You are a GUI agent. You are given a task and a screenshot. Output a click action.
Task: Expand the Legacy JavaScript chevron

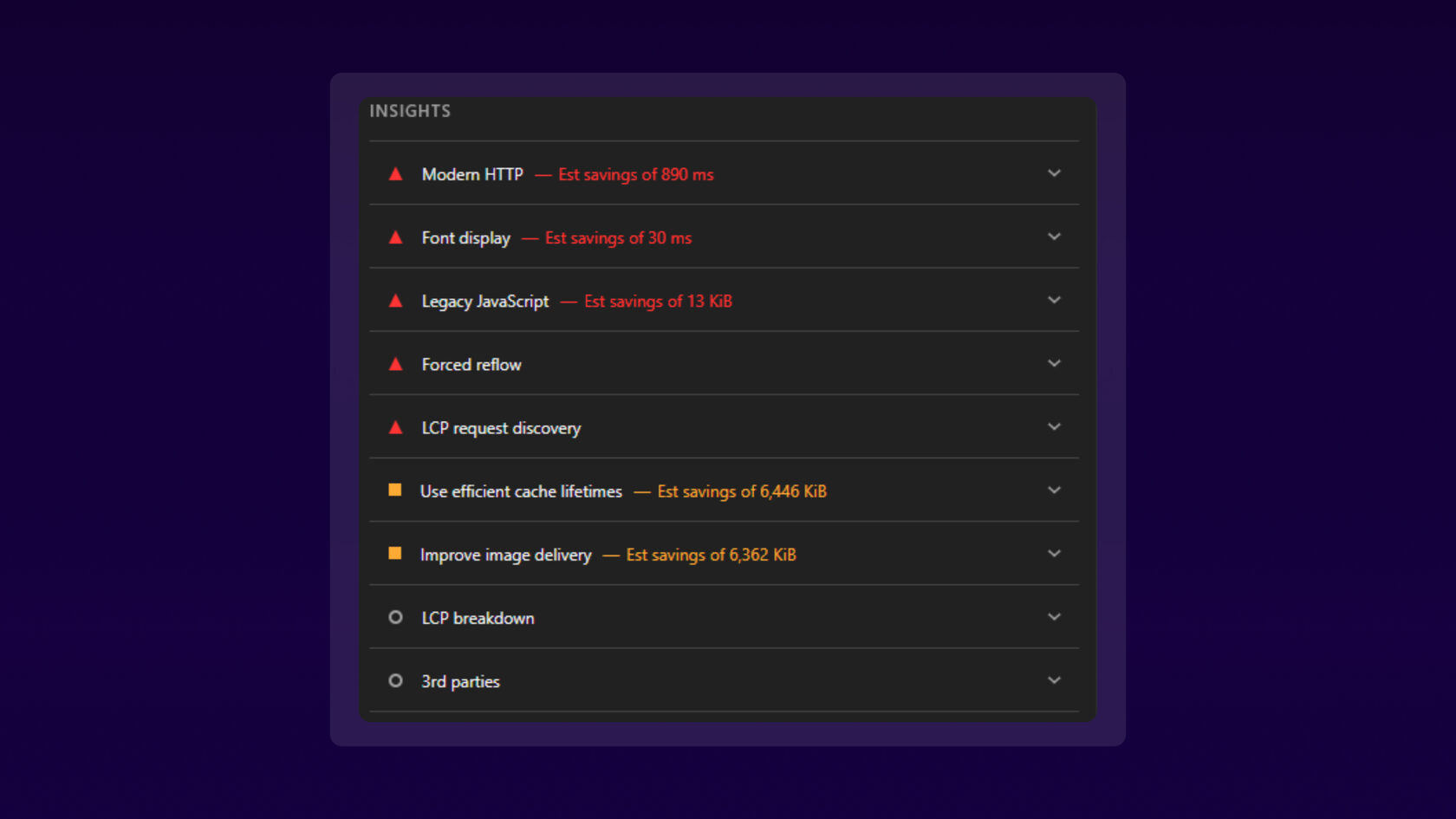pos(1054,300)
